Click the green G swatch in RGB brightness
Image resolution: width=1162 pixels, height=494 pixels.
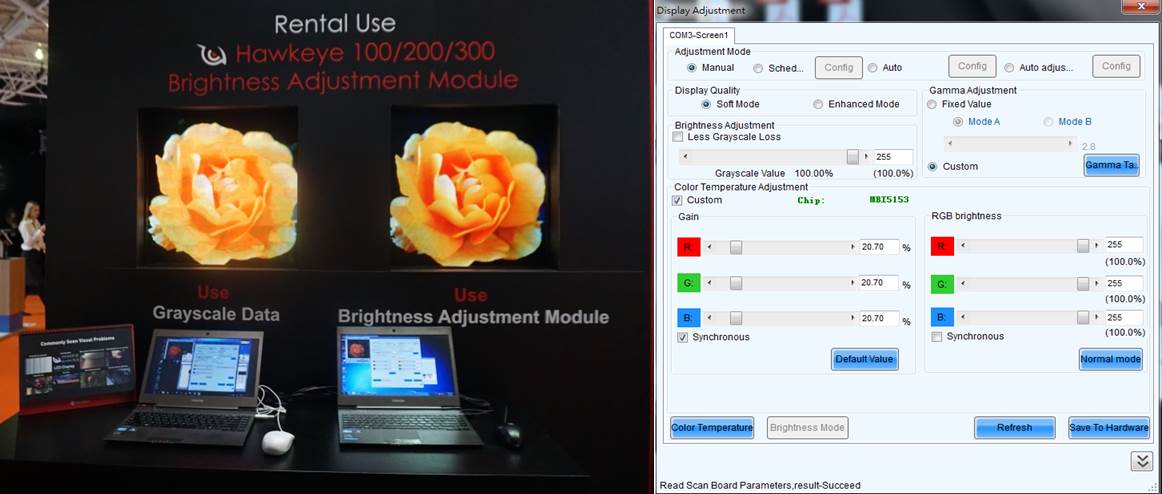[x=942, y=284]
